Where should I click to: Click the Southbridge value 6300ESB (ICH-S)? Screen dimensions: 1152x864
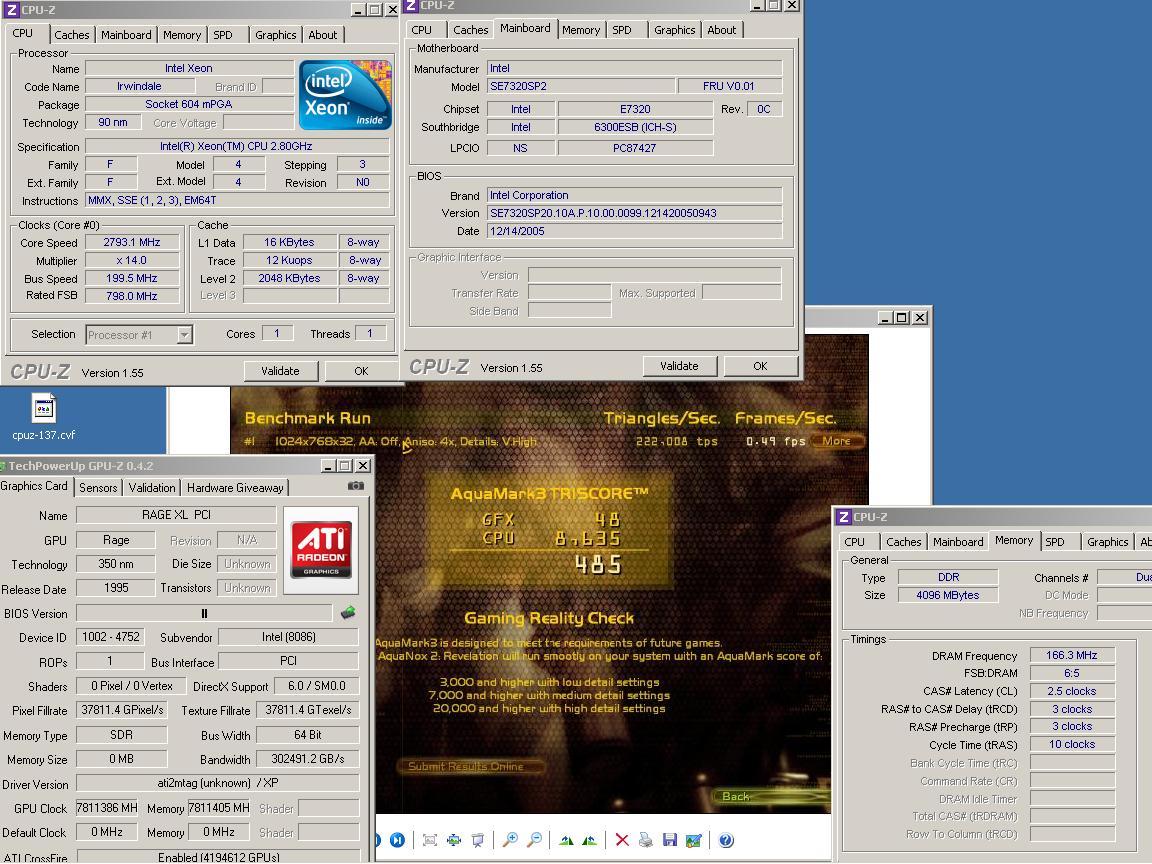click(636, 127)
